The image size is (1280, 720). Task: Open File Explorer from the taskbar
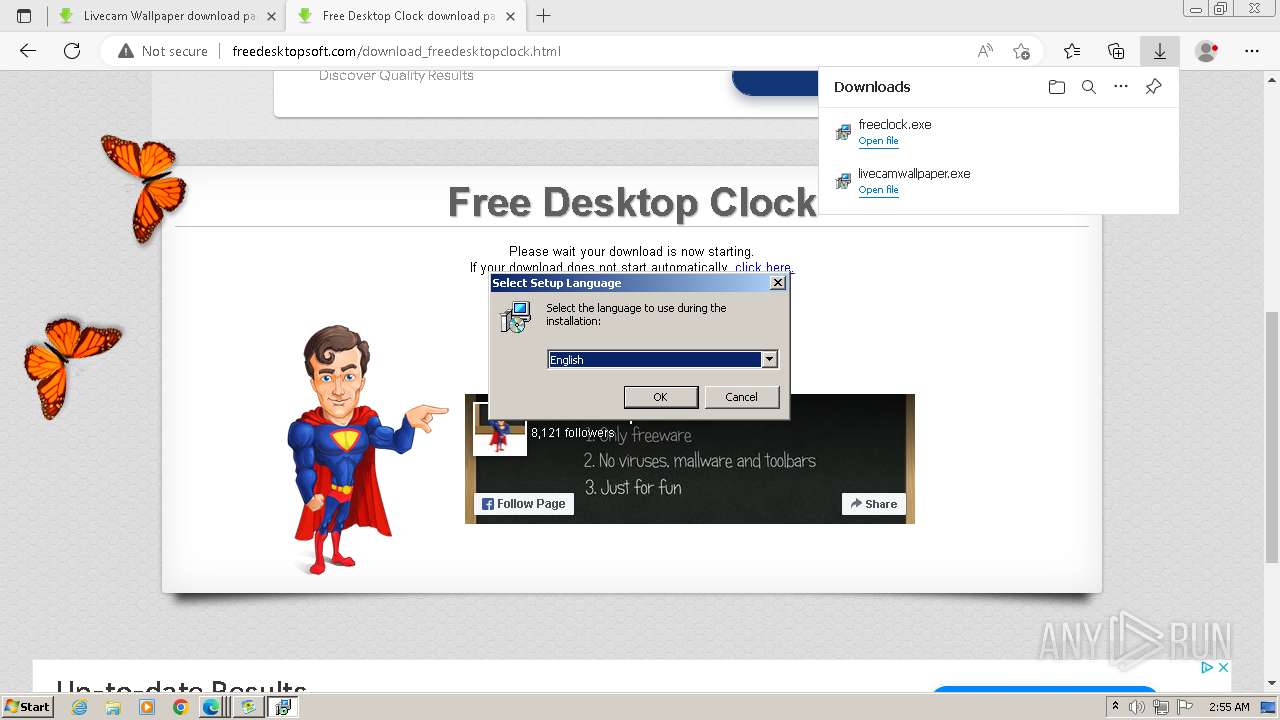click(x=113, y=707)
